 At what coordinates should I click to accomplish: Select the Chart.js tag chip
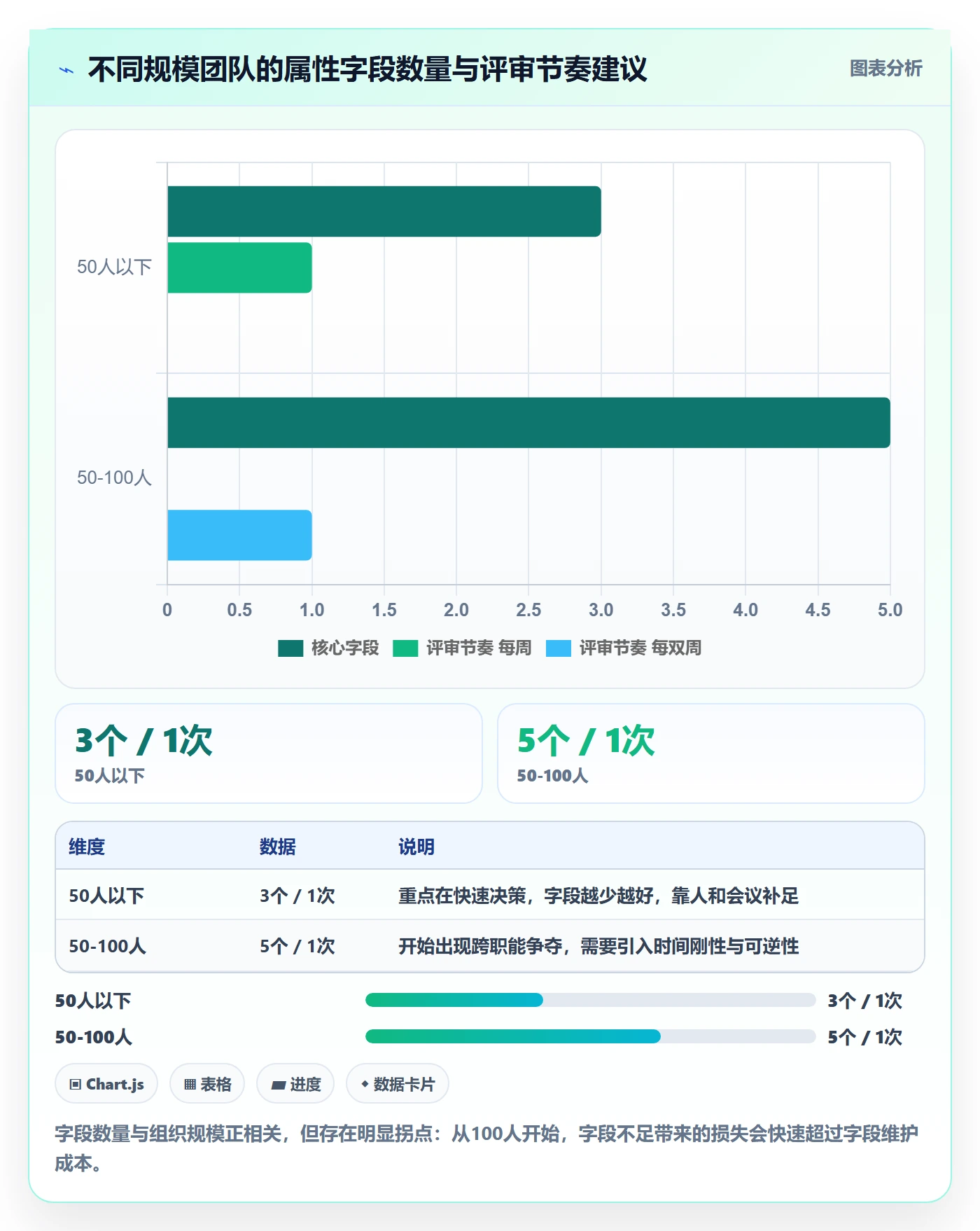tap(106, 1084)
